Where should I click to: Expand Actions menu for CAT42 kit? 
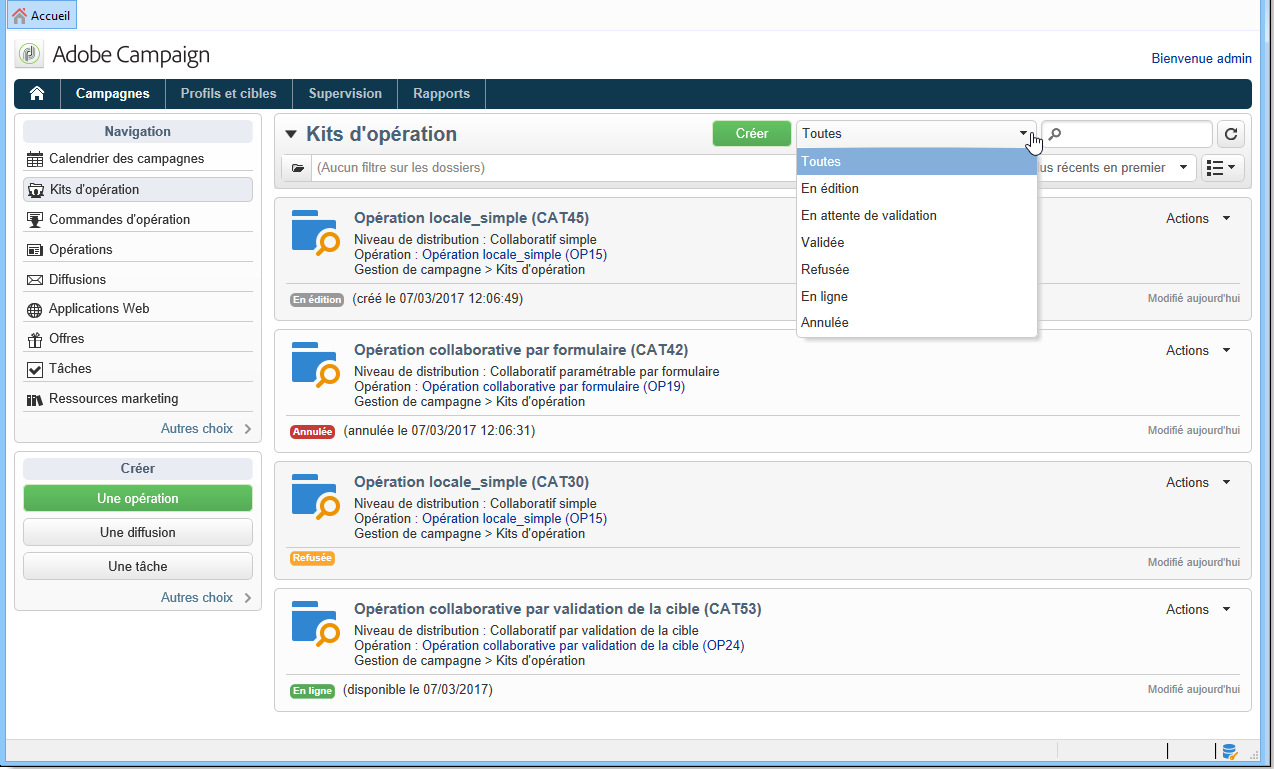coord(1198,351)
